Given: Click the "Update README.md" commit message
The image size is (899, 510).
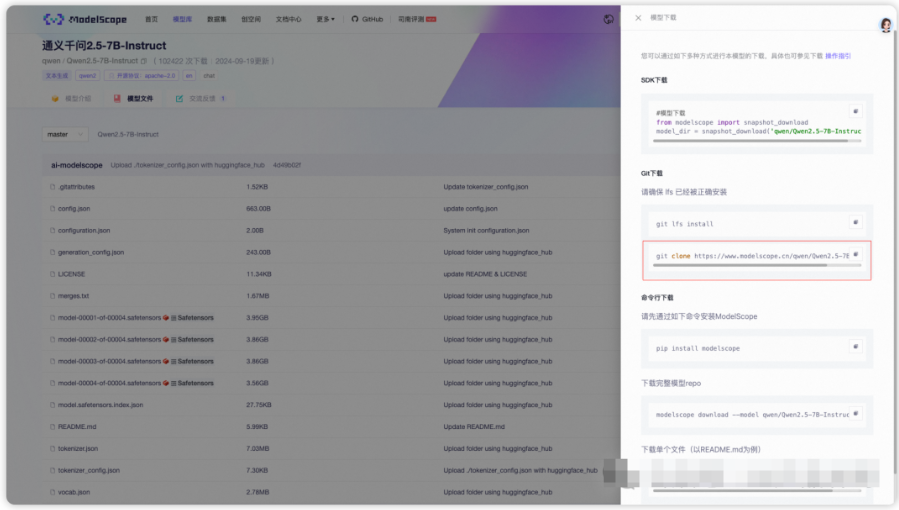Looking at the screenshot, I should (474, 426).
